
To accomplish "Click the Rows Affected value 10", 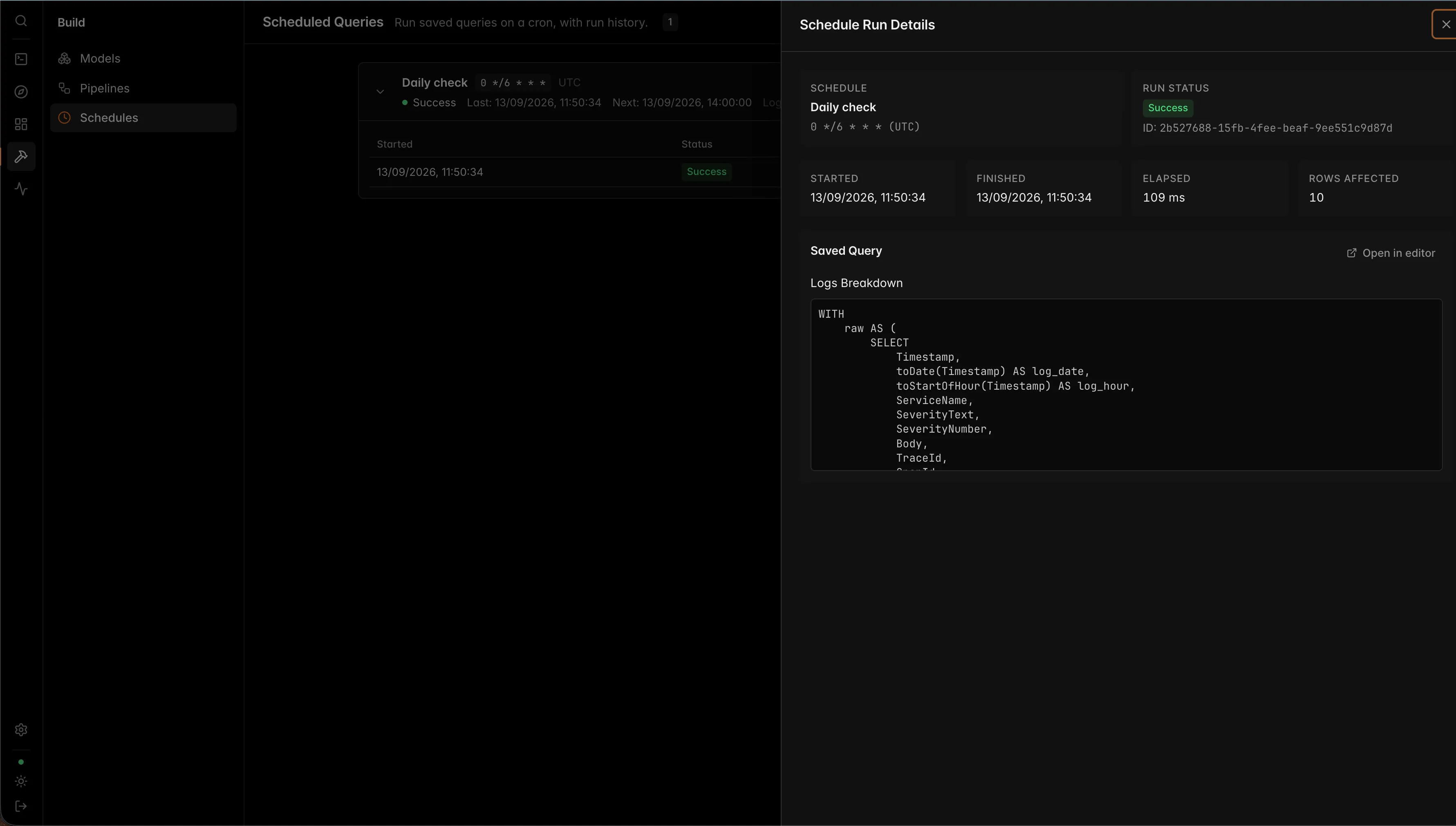I will tap(1316, 198).
